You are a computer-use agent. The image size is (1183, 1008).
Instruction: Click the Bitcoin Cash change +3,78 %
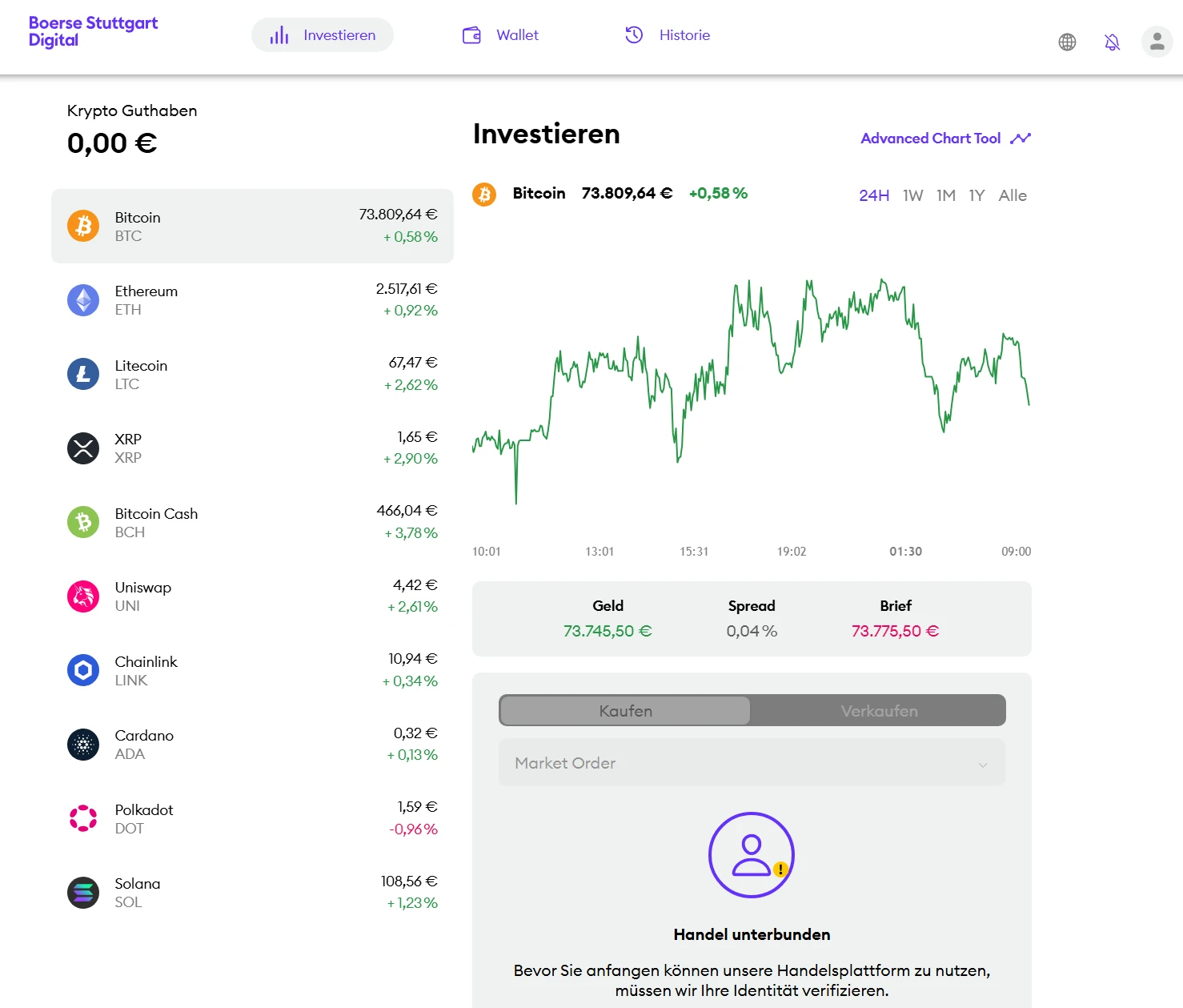pos(411,533)
